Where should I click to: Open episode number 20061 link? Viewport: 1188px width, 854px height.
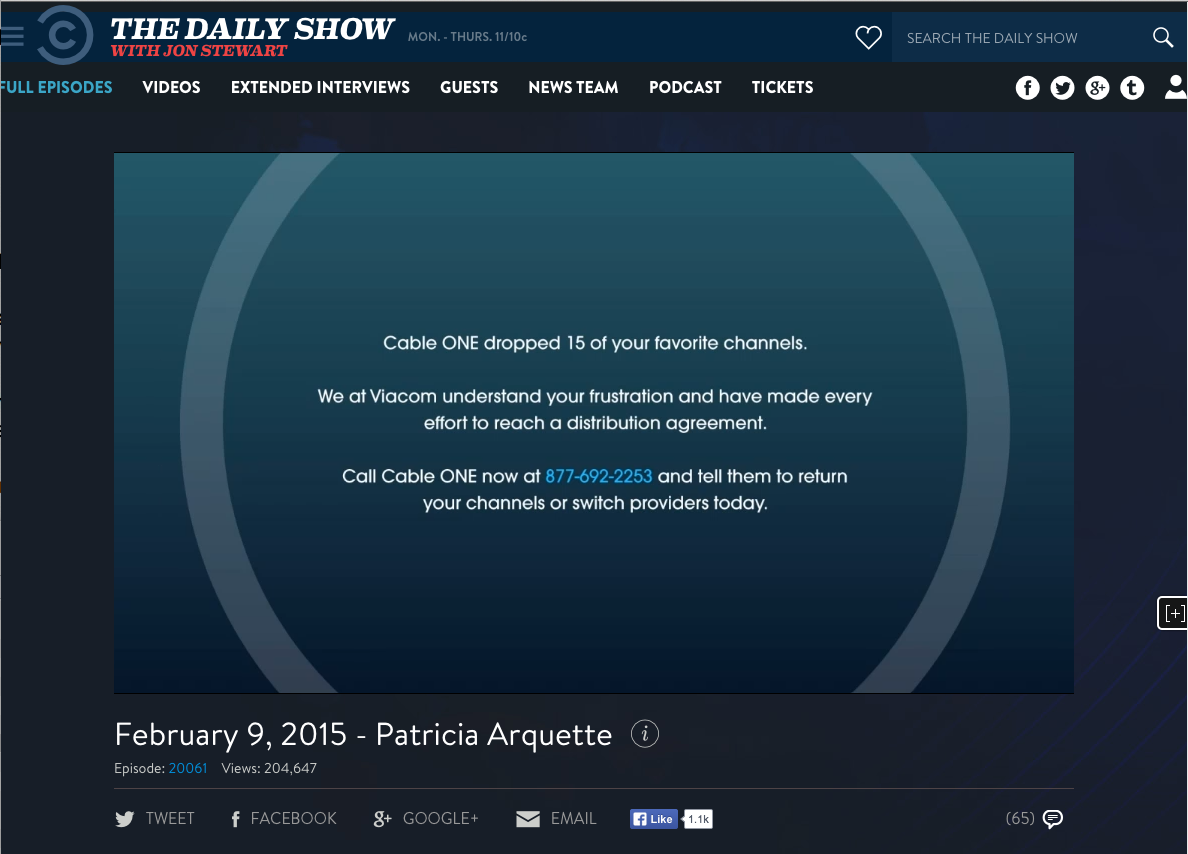click(188, 768)
